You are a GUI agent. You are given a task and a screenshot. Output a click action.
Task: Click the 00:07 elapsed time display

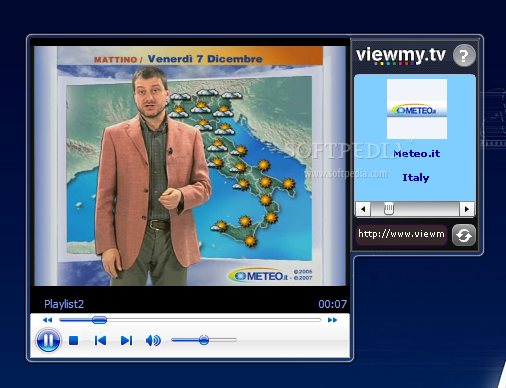coord(332,304)
